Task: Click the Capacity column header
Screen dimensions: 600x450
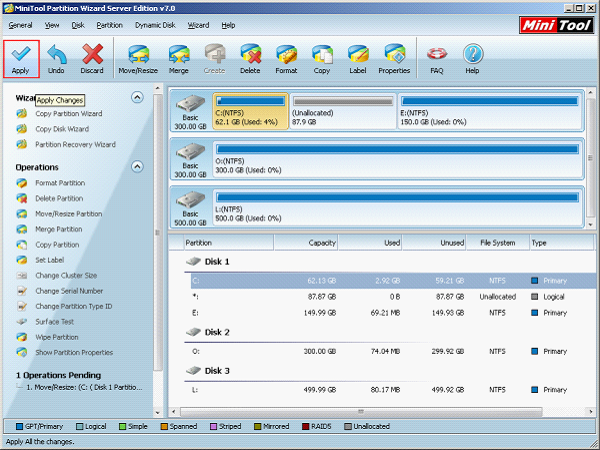Action: tap(306, 243)
